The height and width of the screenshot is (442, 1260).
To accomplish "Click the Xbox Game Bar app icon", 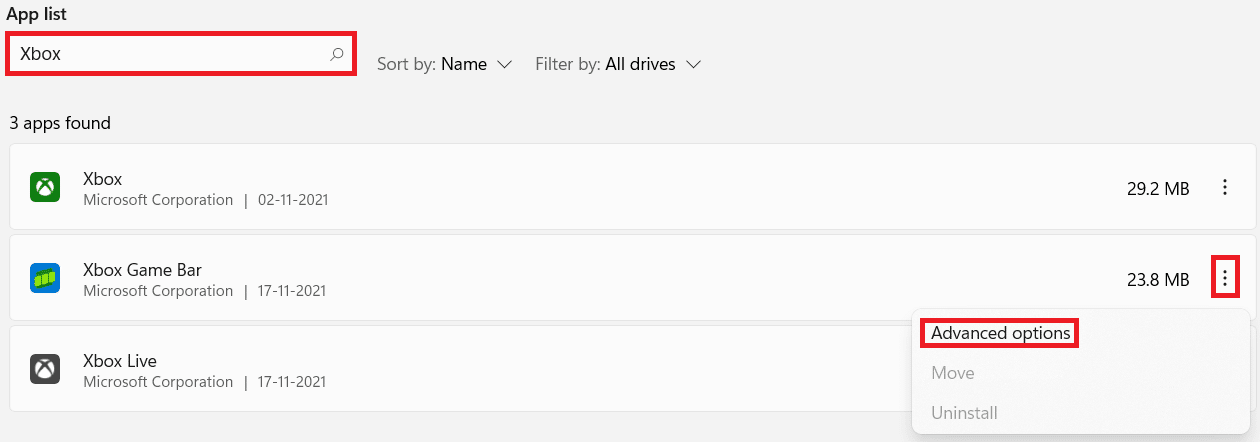I will click(45, 278).
